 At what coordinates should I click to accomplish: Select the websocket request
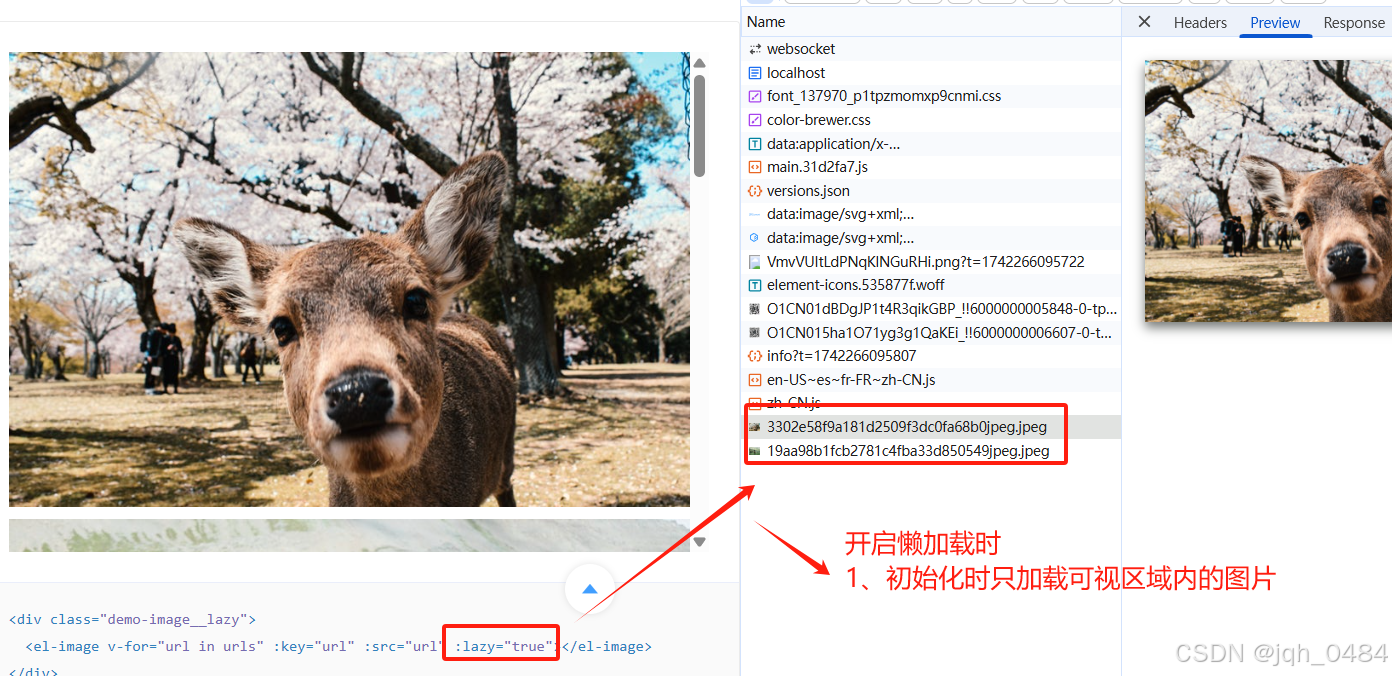[x=931, y=49]
